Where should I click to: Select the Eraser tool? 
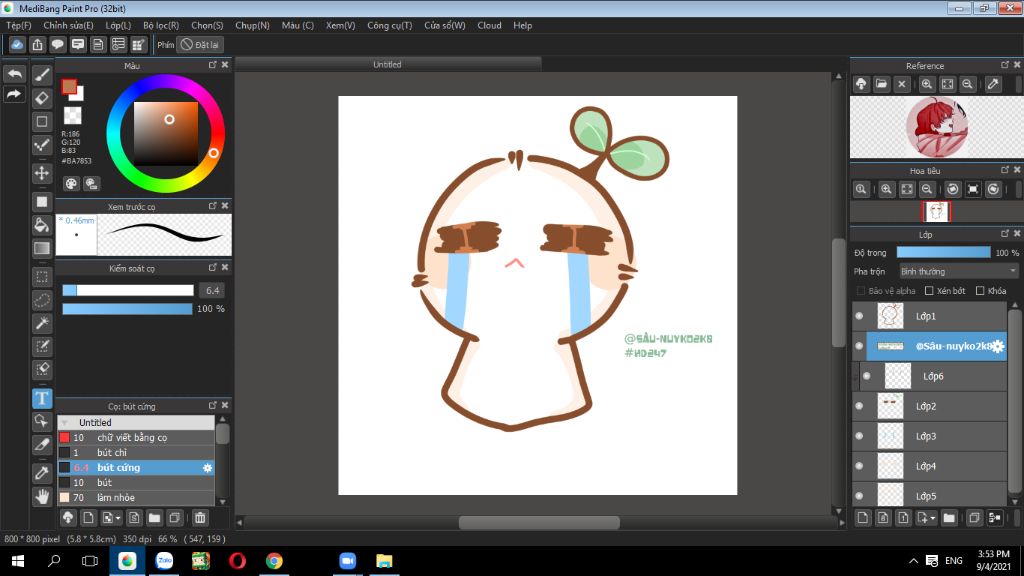[42, 98]
